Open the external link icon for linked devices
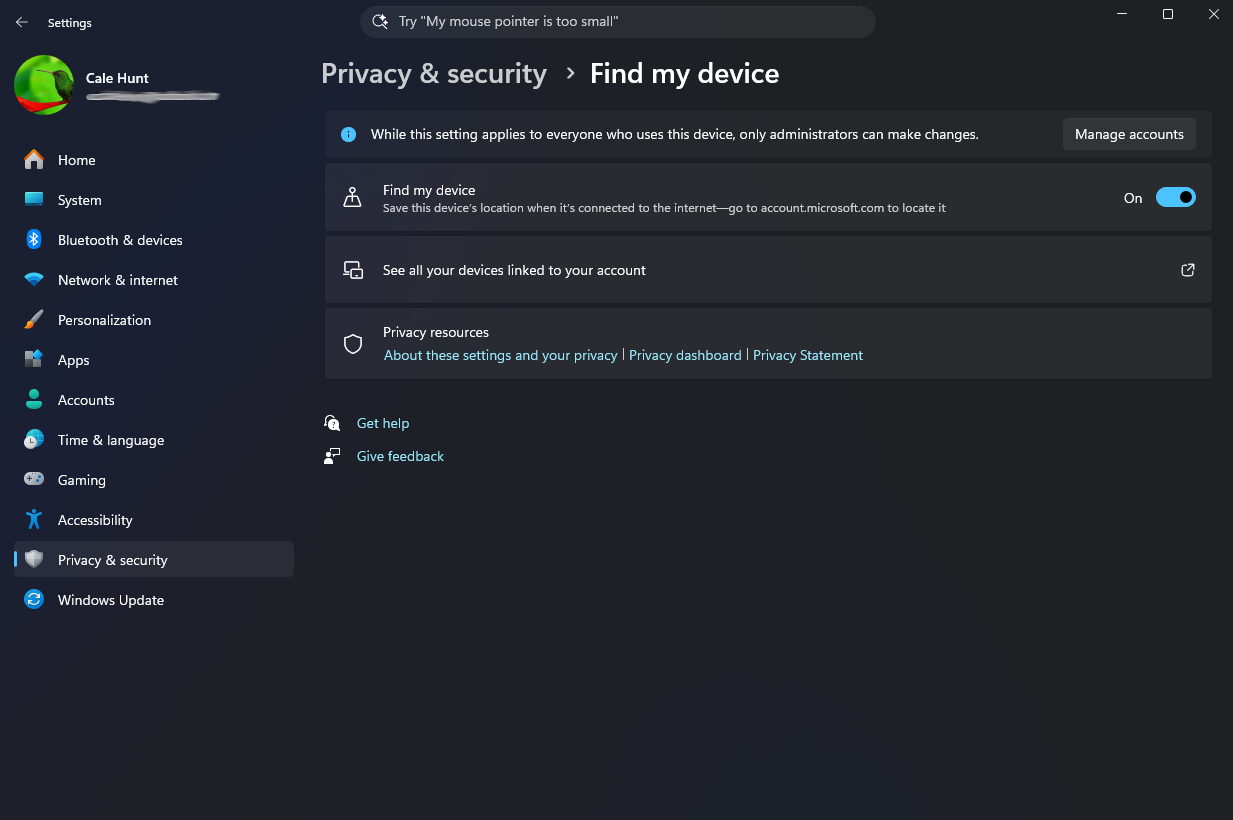The image size is (1233, 820). pos(1188,270)
